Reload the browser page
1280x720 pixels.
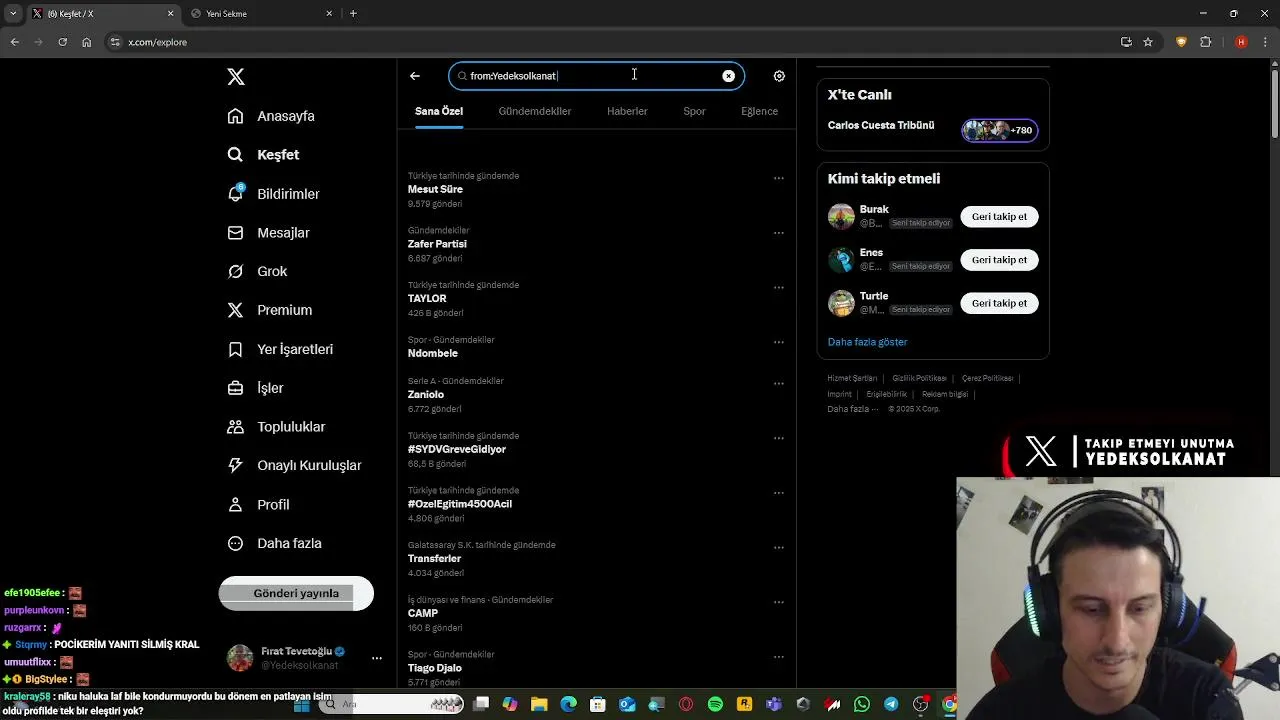(62, 42)
